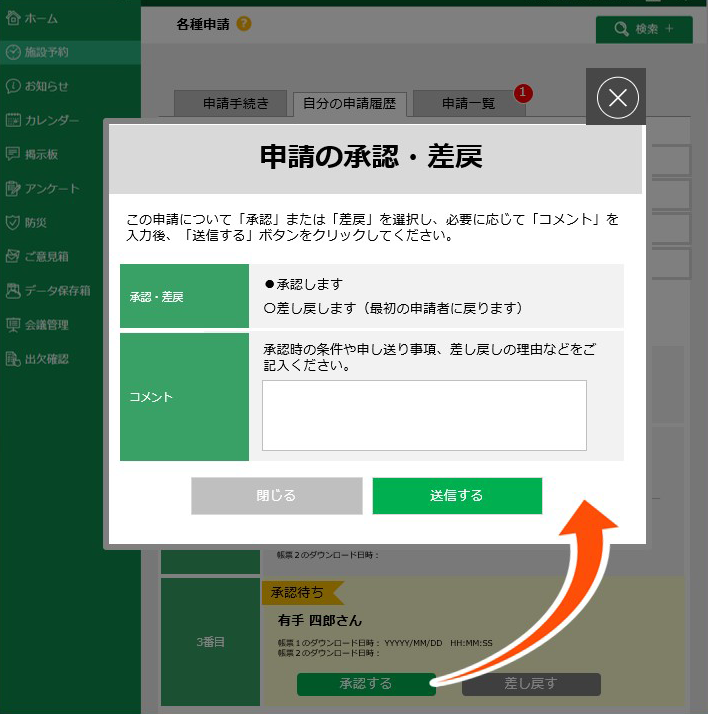
Task: Open the bulletin board (掲示板) icon
Action: point(13,154)
